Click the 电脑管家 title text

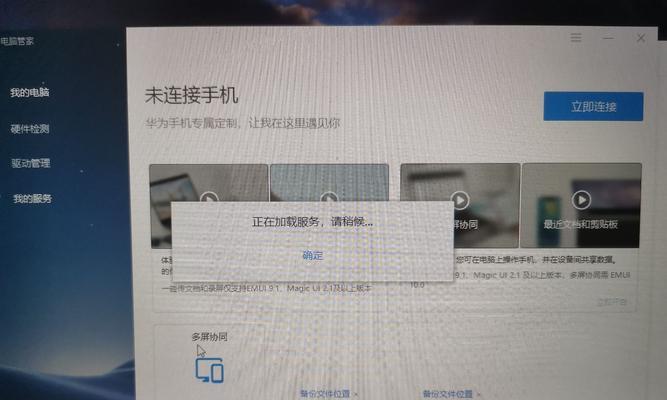click(17, 41)
